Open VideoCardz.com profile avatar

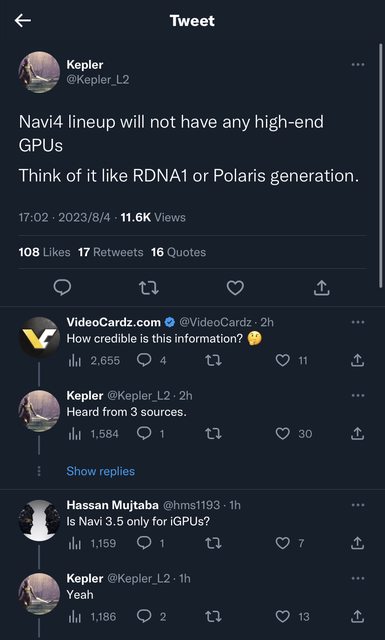tap(39, 337)
